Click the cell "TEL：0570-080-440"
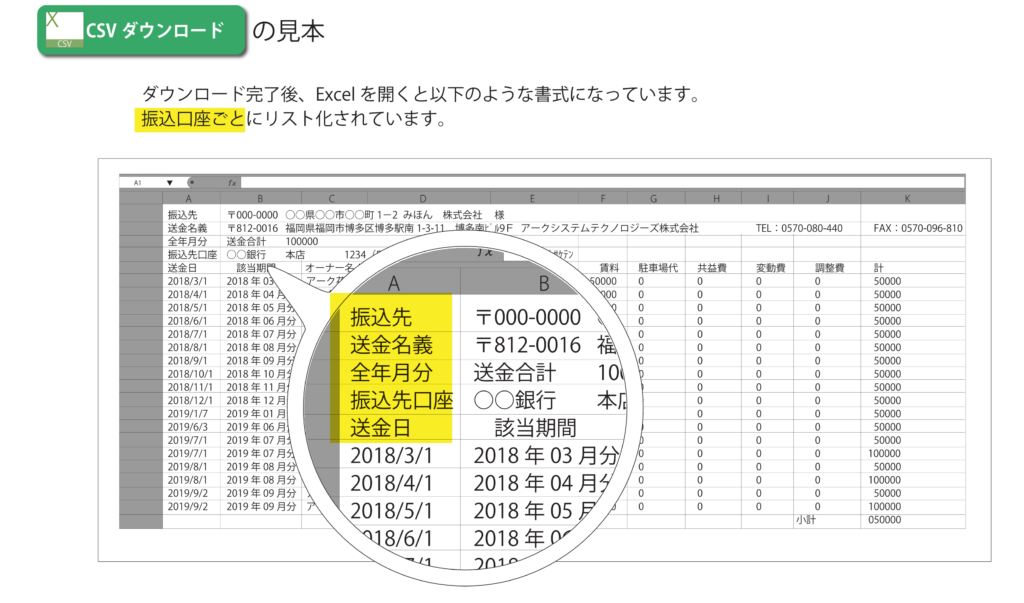This screenshot has height=603, width=1024. pyautogui.click(x=799, y=228)
